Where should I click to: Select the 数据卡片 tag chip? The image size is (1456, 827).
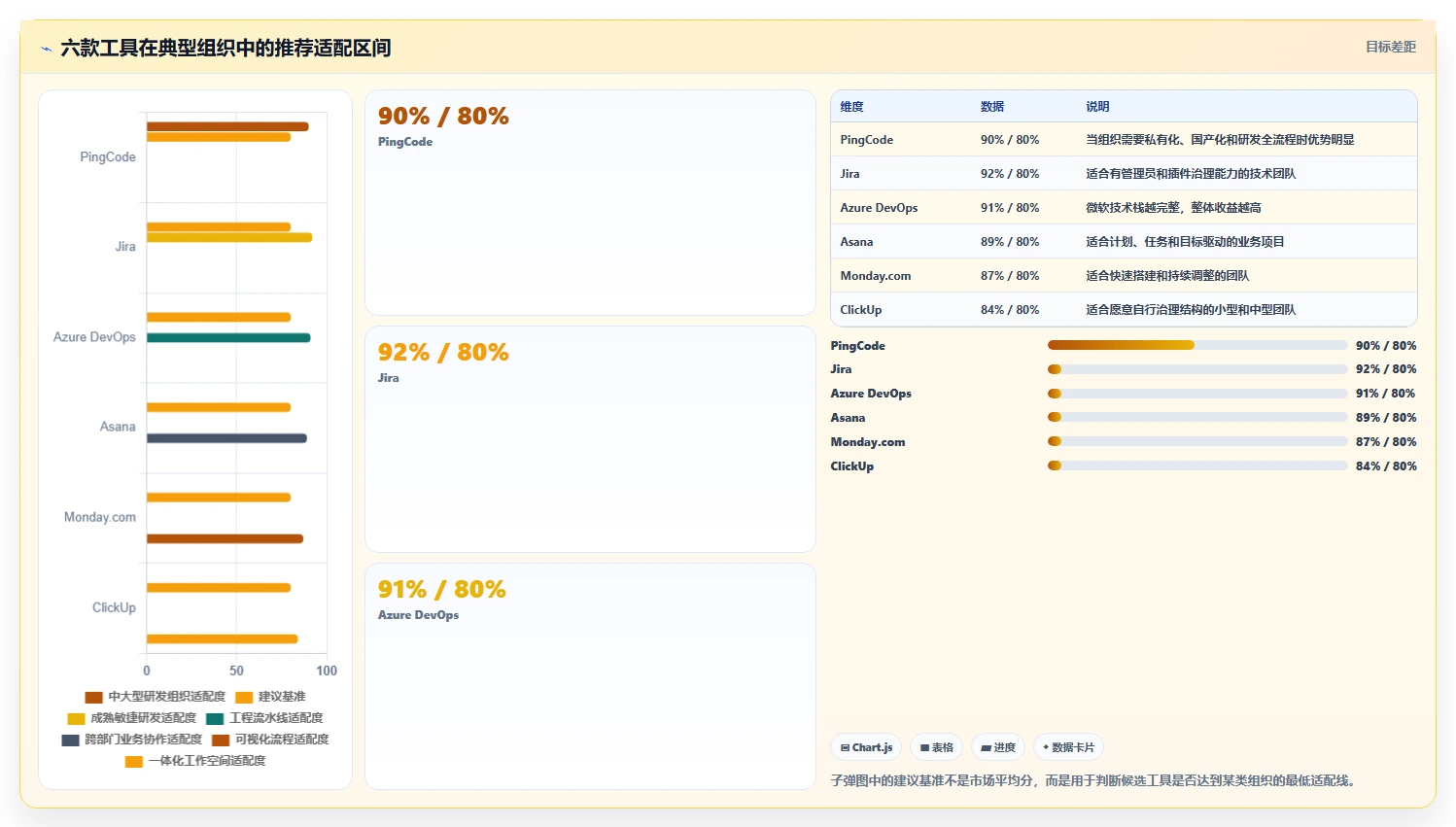1068,747
